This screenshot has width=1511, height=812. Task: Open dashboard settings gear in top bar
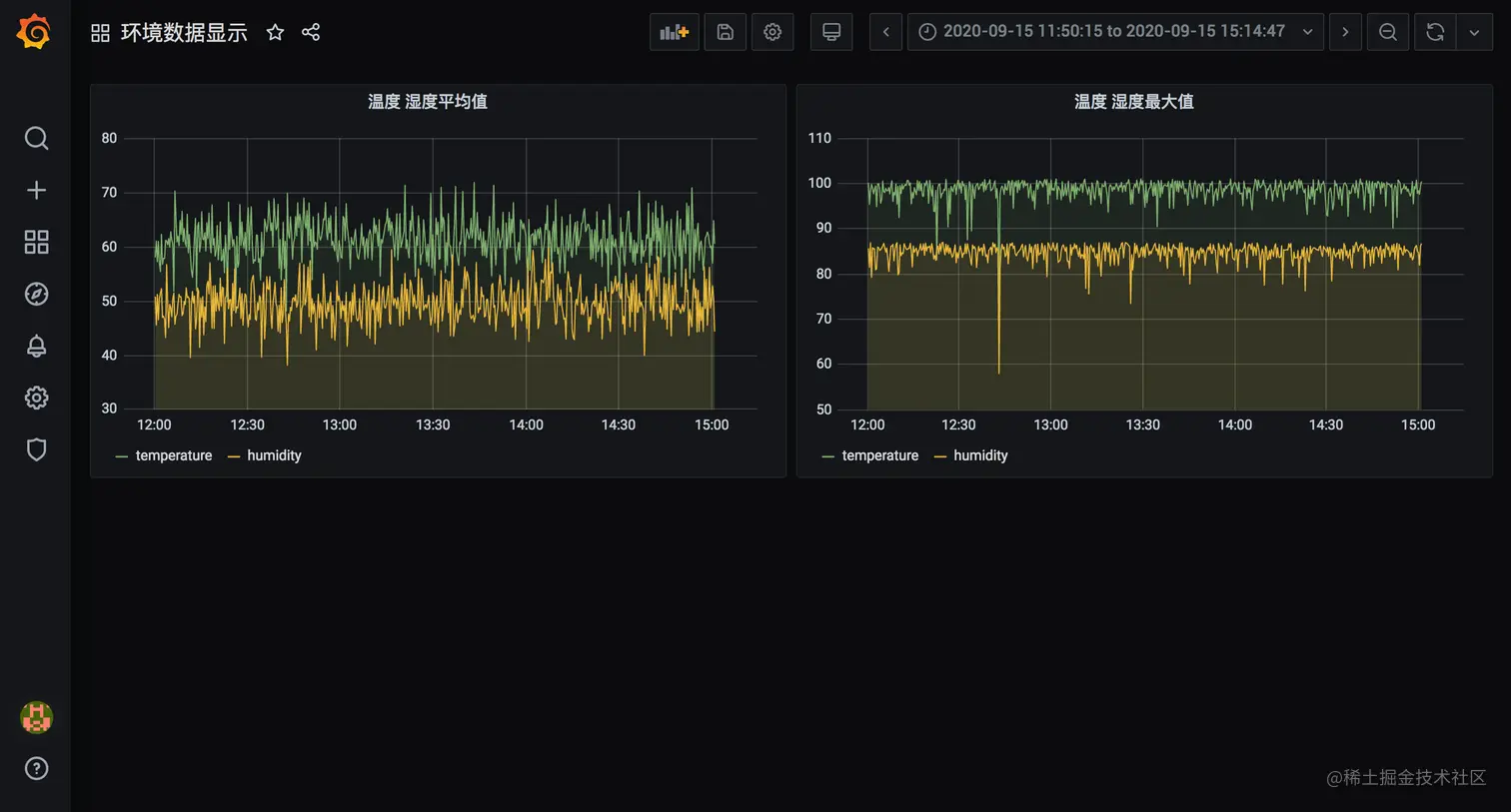point(772,32)
